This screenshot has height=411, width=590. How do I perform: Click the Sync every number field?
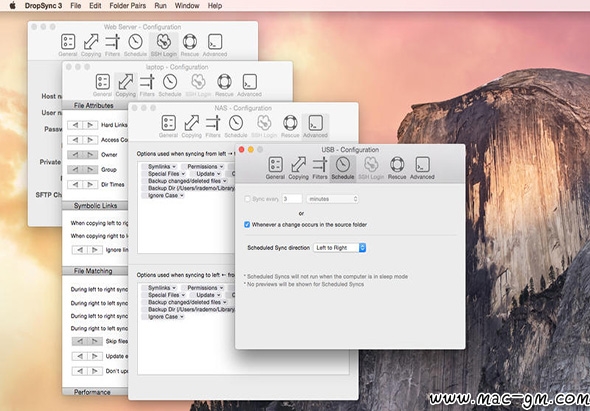(x=292, y=199)
